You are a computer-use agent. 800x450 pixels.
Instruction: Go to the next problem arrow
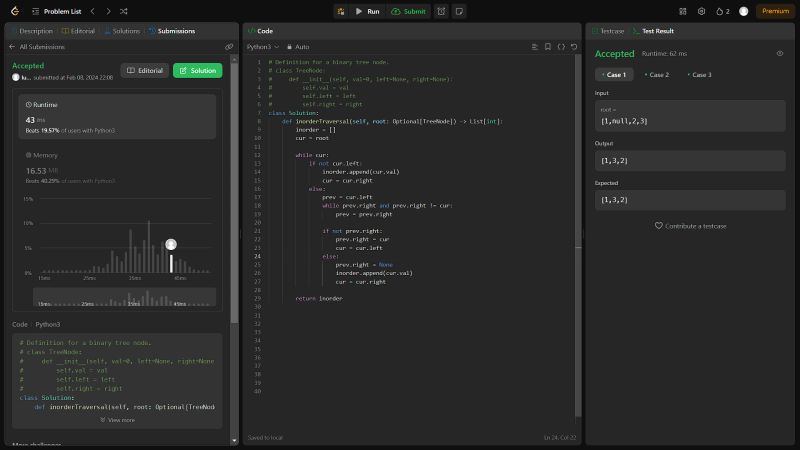[106, 11]
